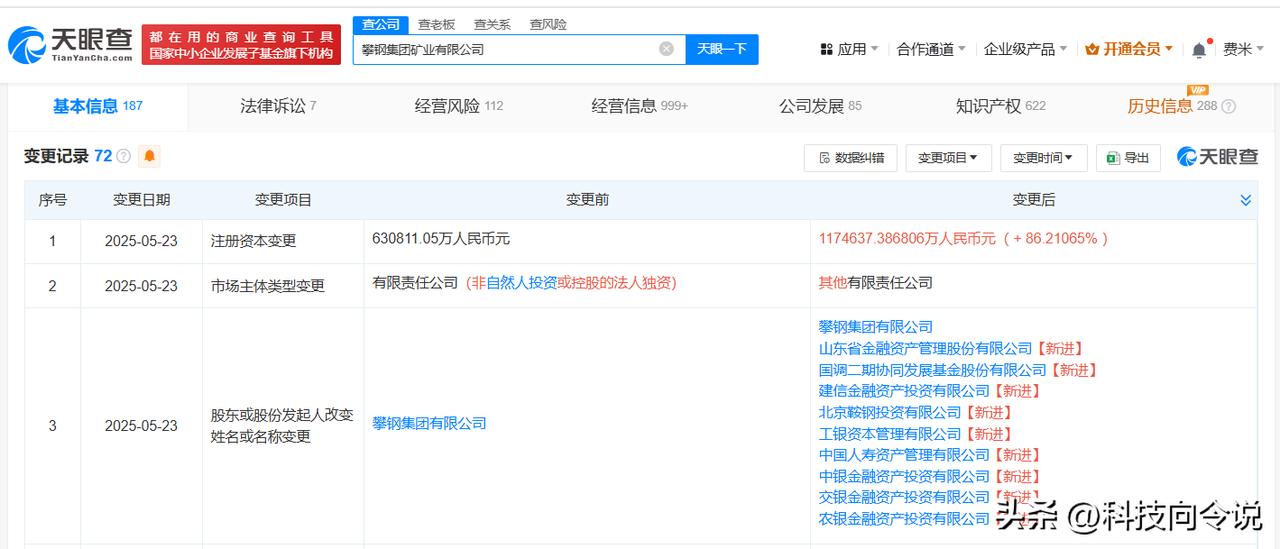Open the 变更项目 filter dropdown
The width and height of the screenshot is (1280, 549).
click(x=948, y=158)
